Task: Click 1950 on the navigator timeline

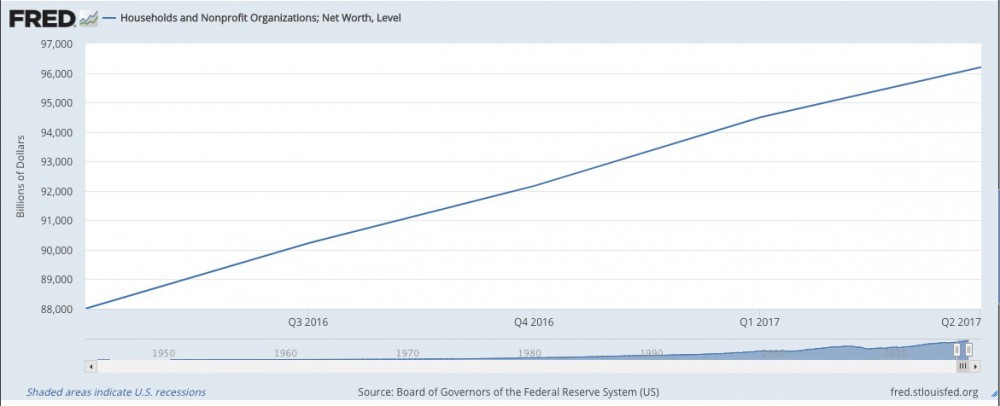Action: tap(163, 353)
